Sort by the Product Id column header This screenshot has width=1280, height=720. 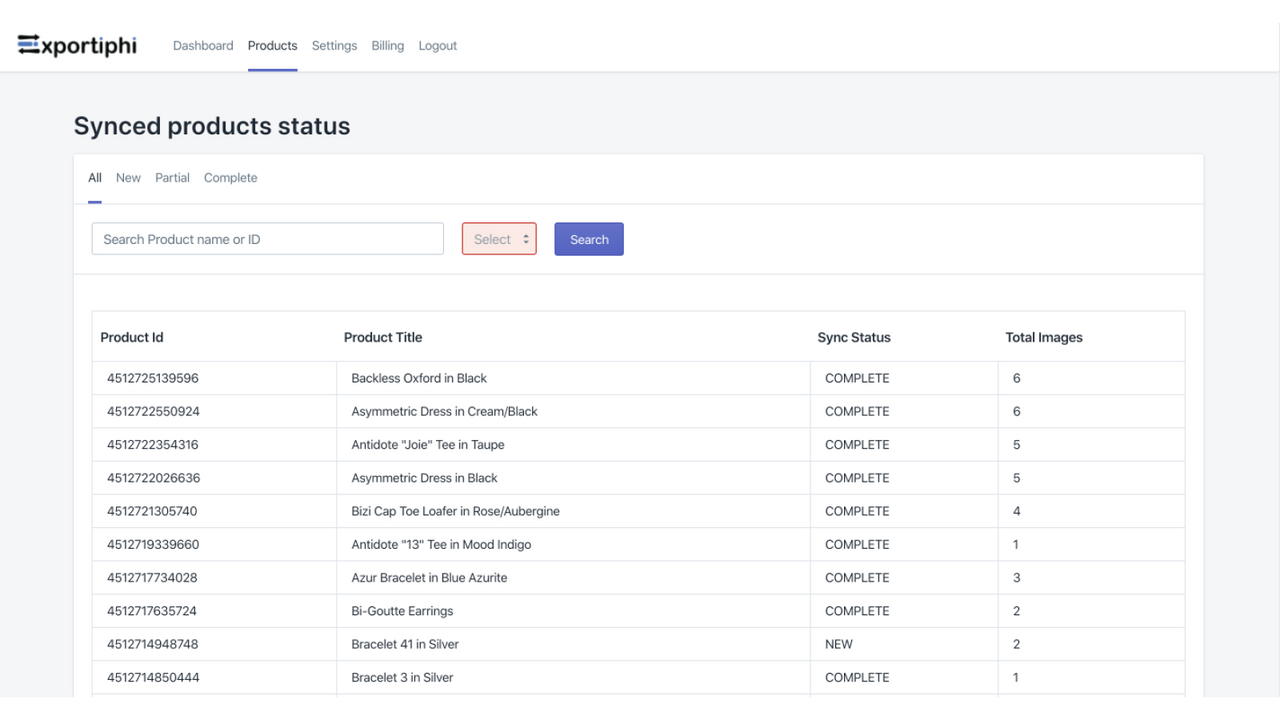(131, 337)
